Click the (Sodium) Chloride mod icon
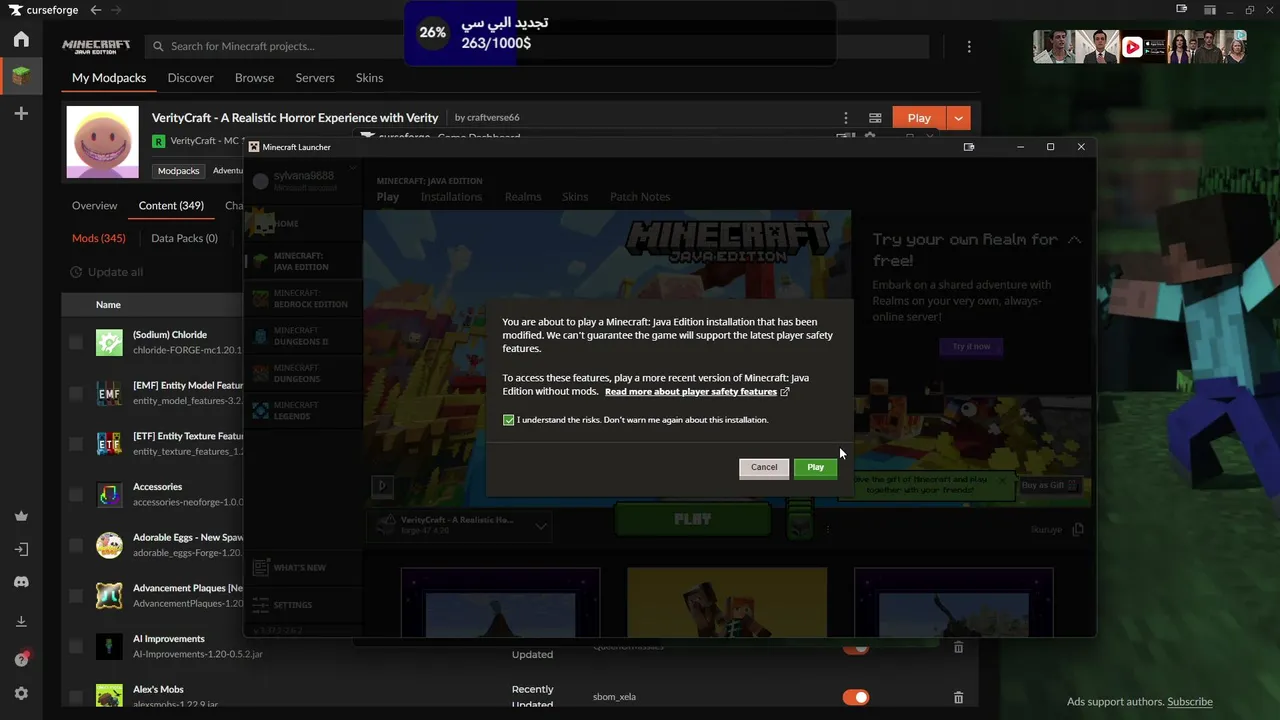The height and width of the screenshot is (720, 1280). pyautogui.click(x=109, y=342)
